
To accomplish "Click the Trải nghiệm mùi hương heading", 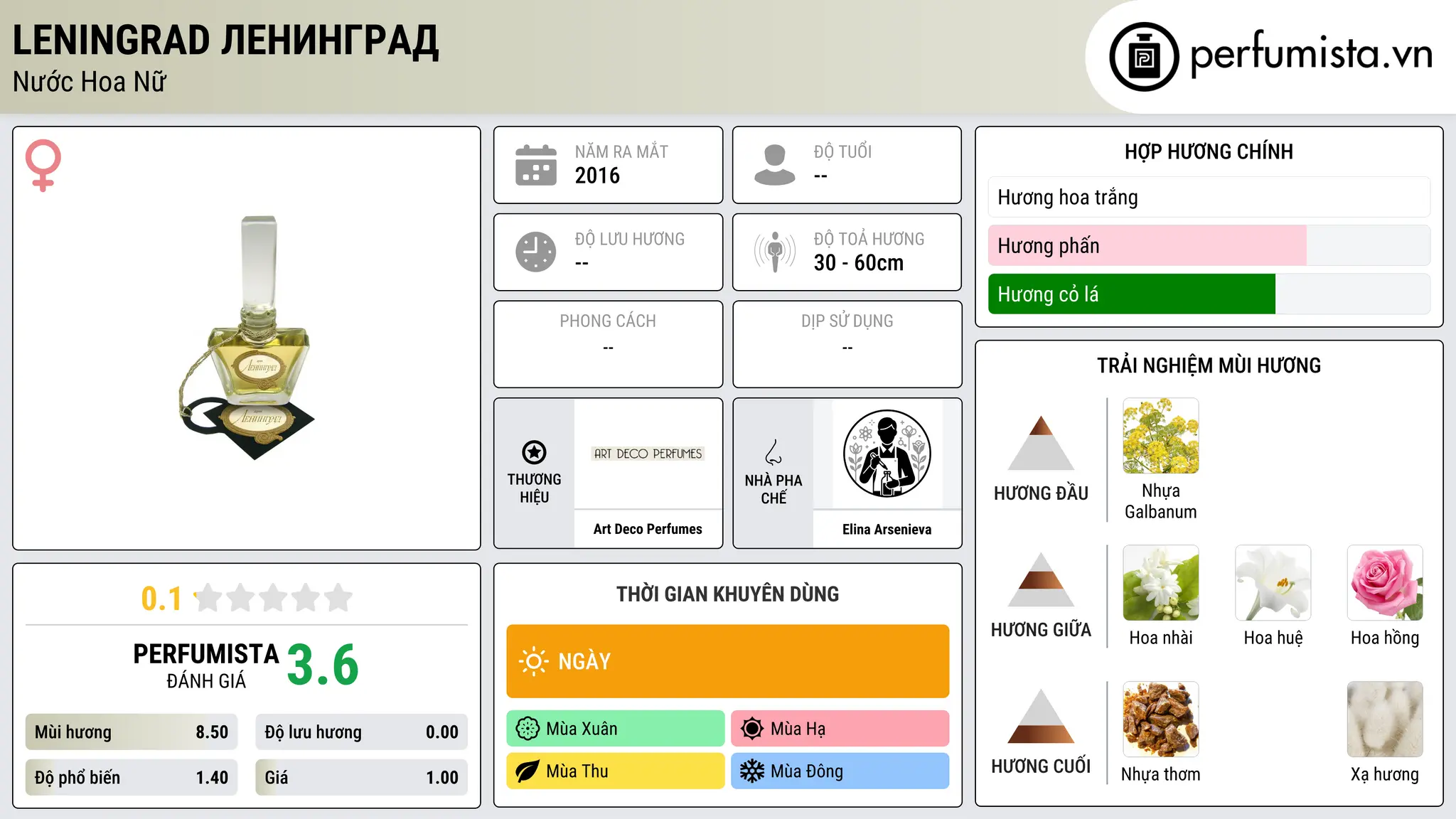I will pyautogui.click(x=1209, y=365).
